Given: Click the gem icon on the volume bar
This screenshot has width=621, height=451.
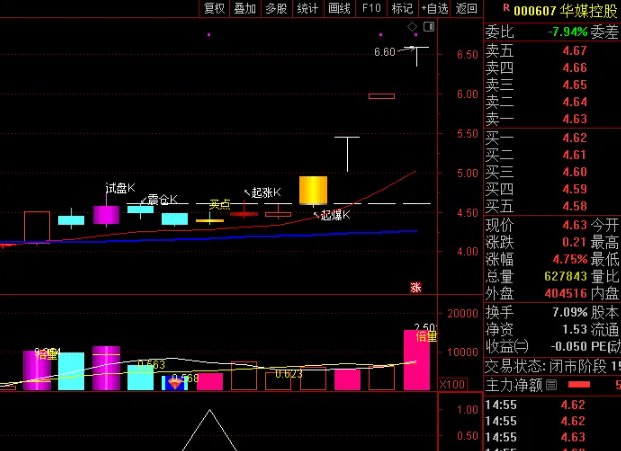Looking at the screenshot, I should 175,381.
